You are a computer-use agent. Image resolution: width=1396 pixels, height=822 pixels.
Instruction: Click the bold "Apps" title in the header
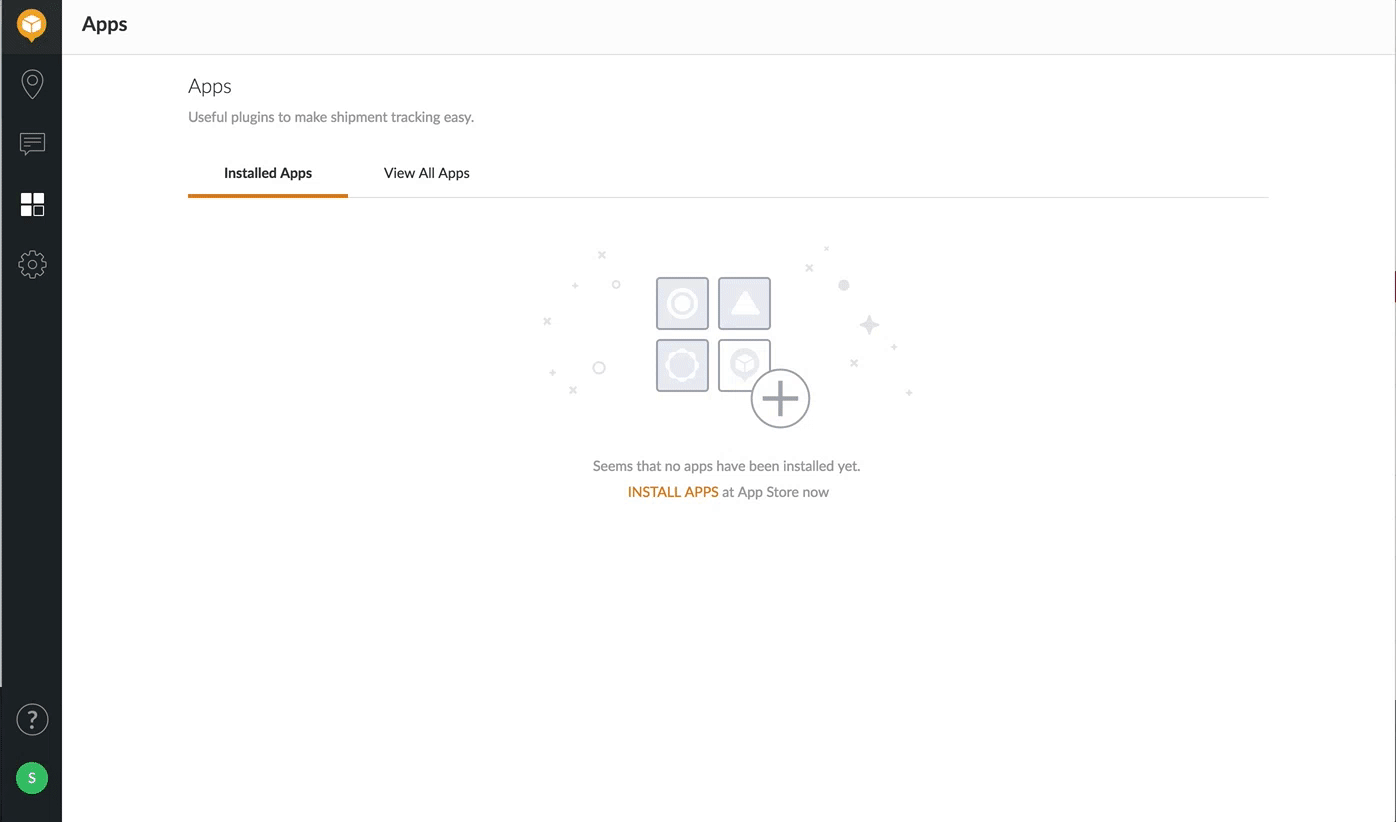click(x=104, y=25)
